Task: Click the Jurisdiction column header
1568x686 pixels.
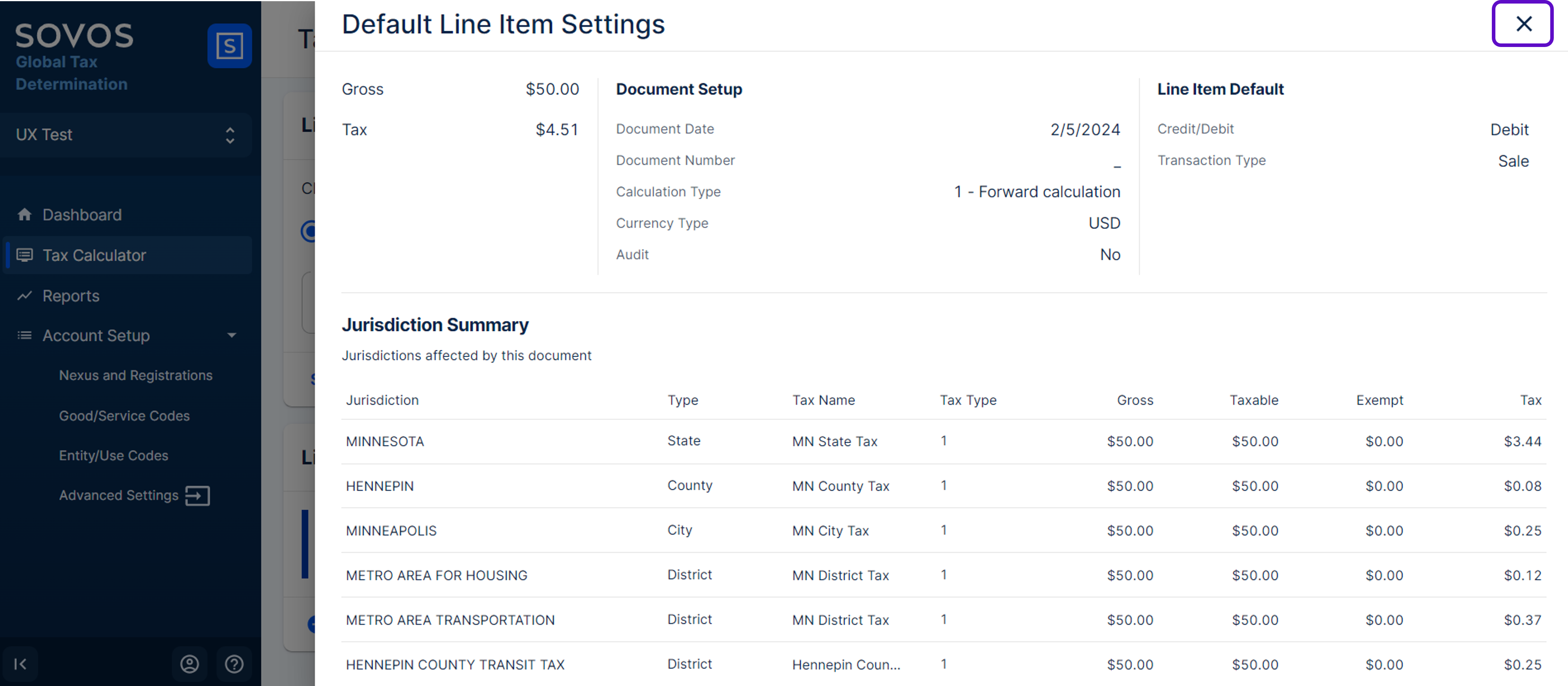Action: coord(382,400)
